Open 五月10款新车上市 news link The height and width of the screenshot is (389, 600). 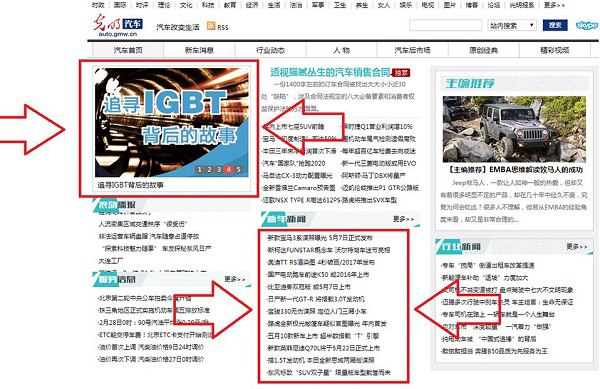[x=323, y=336]
